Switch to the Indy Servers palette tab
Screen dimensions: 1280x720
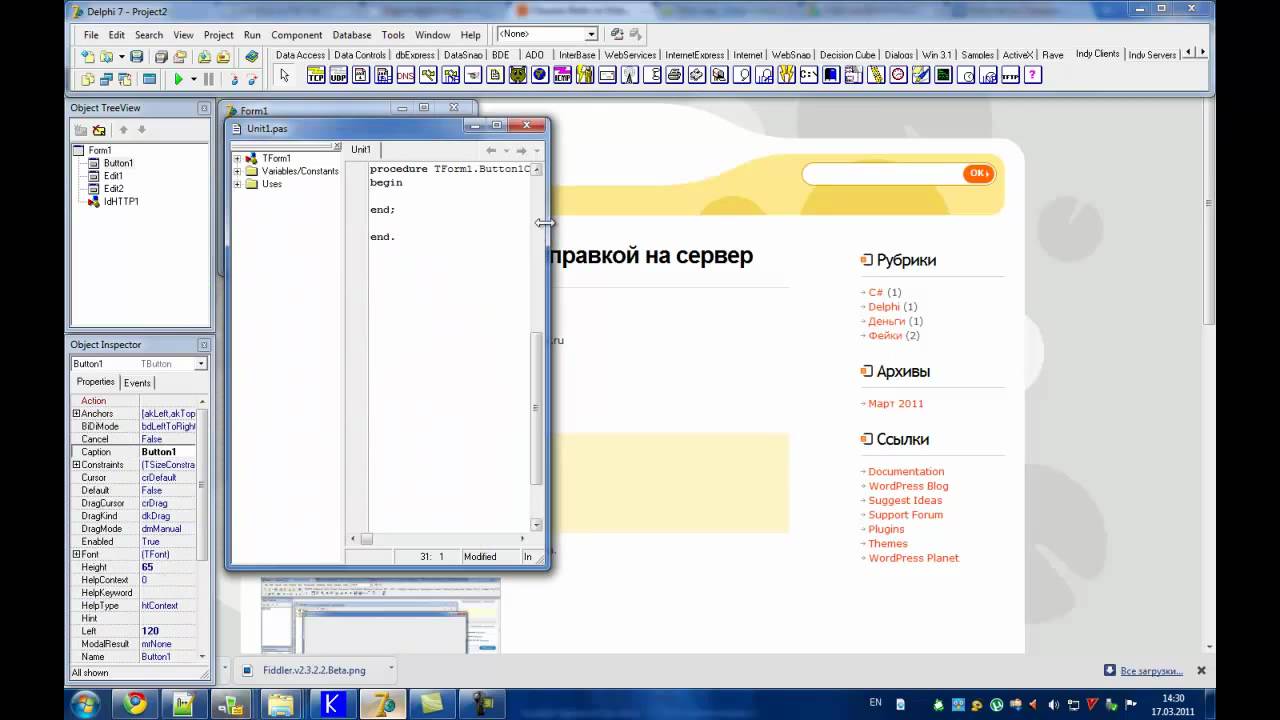(1152, 55)
